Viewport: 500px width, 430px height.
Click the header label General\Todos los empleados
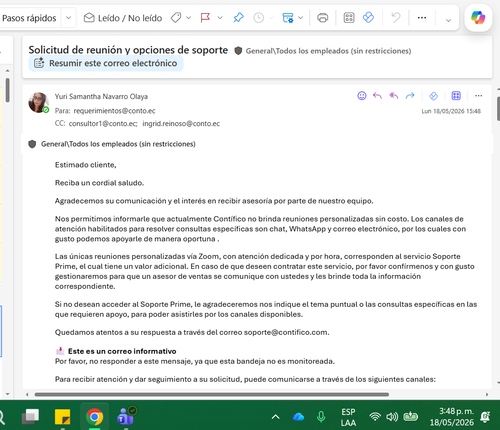[328, 51]
